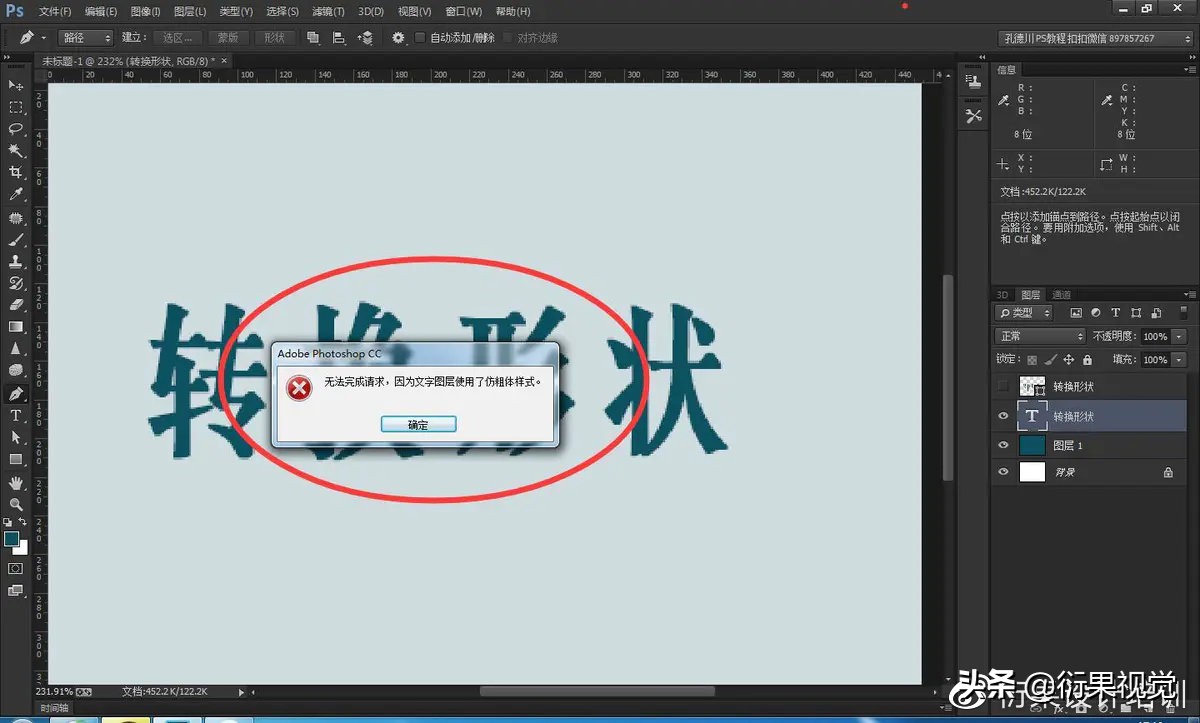Open the 类型 layer filter dropdown
1200x723 pixels.
(x=1024, y=313)
